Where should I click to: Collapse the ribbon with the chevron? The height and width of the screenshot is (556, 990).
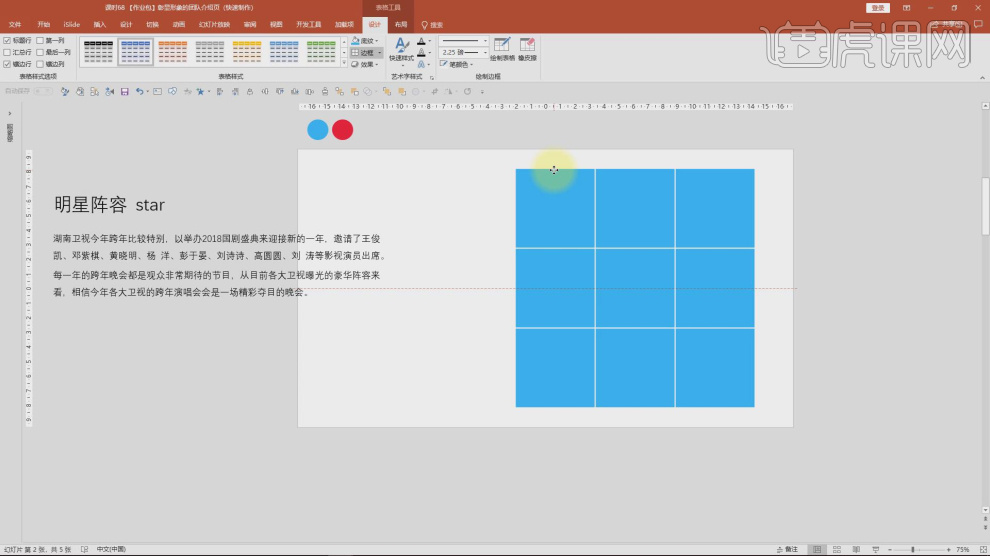click(x=982, y=78)
